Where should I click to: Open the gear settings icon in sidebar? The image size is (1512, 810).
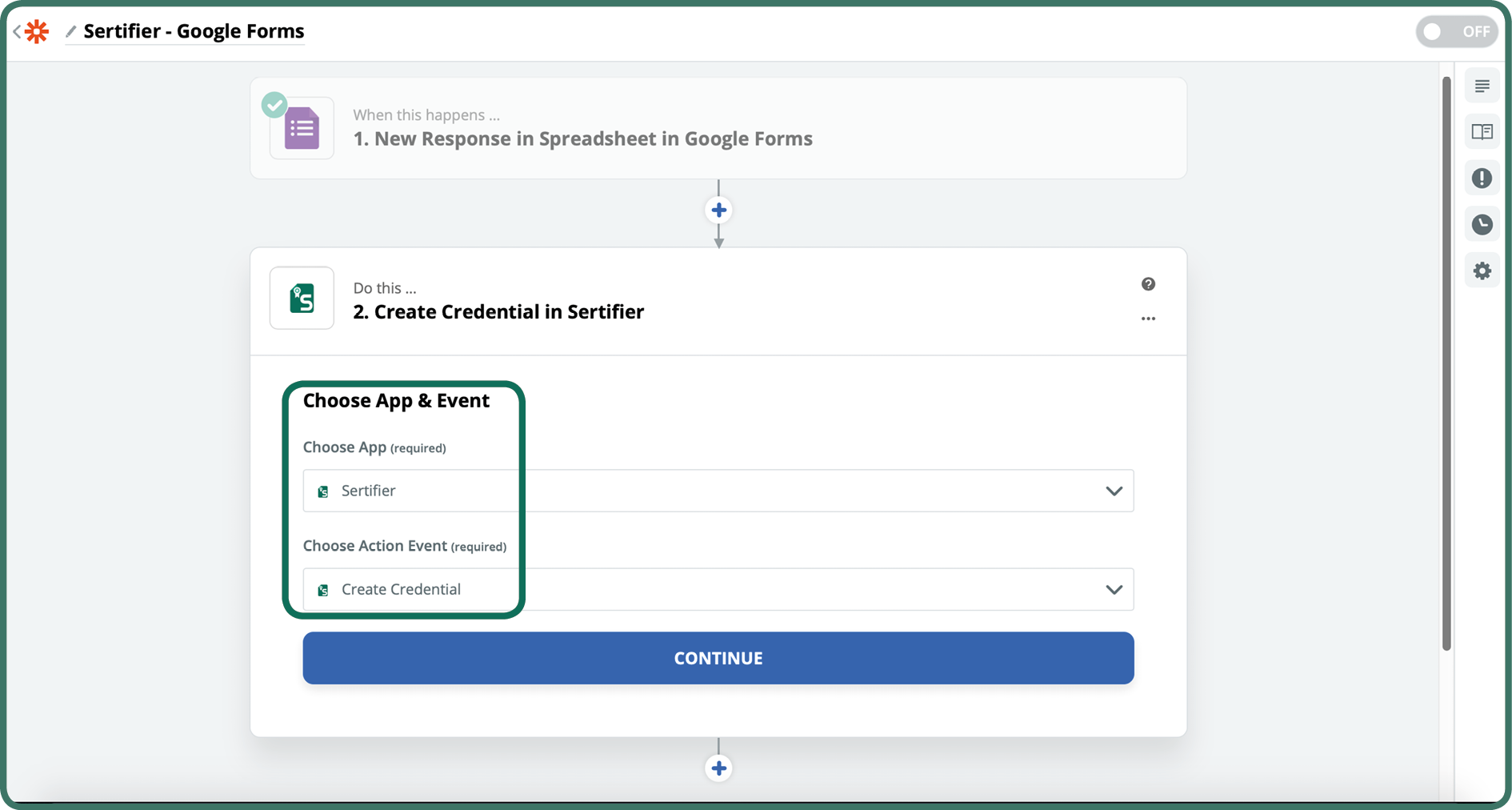click(1482, 271)
